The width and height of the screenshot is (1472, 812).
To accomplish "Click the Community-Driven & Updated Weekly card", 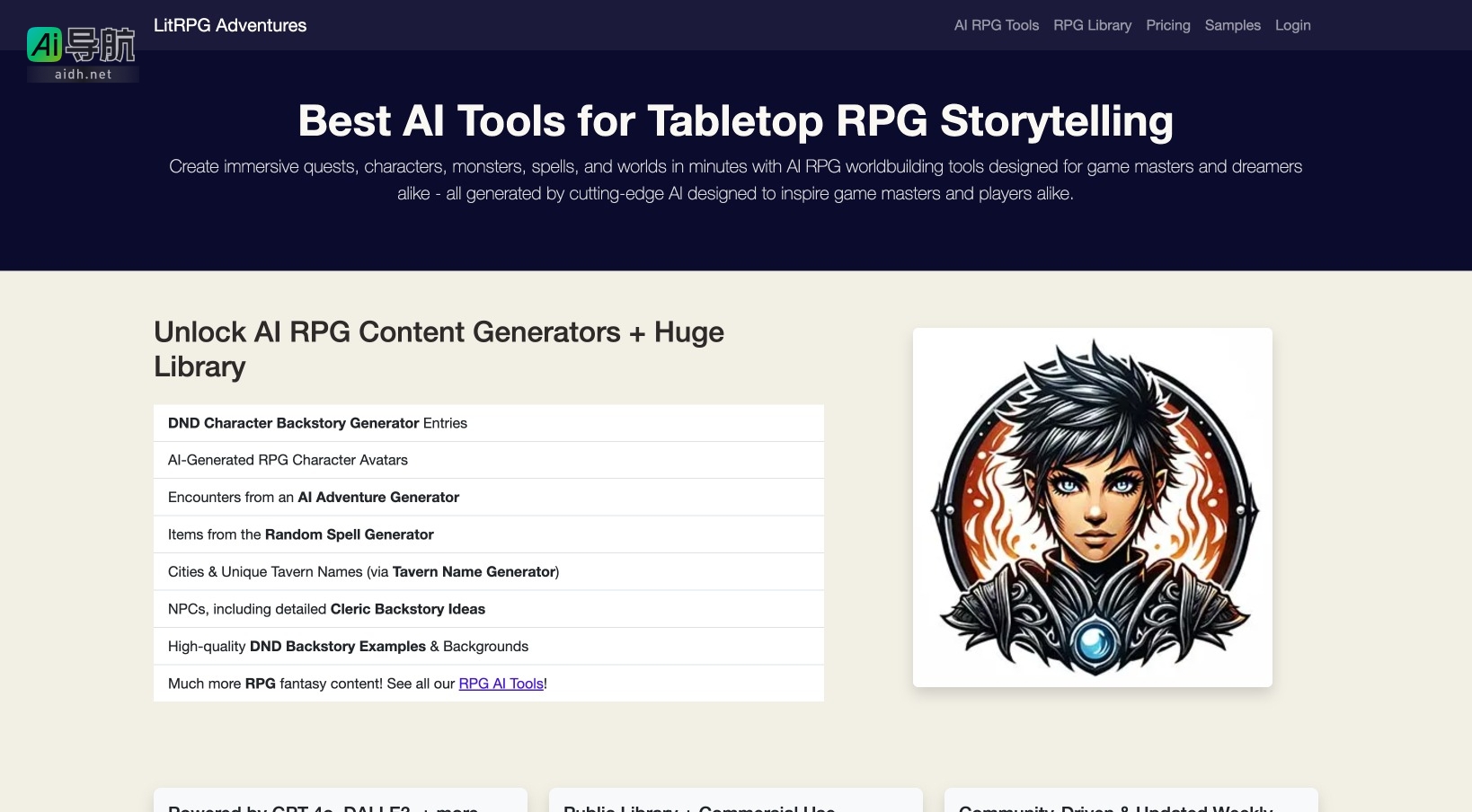I will pos(1131,802).
